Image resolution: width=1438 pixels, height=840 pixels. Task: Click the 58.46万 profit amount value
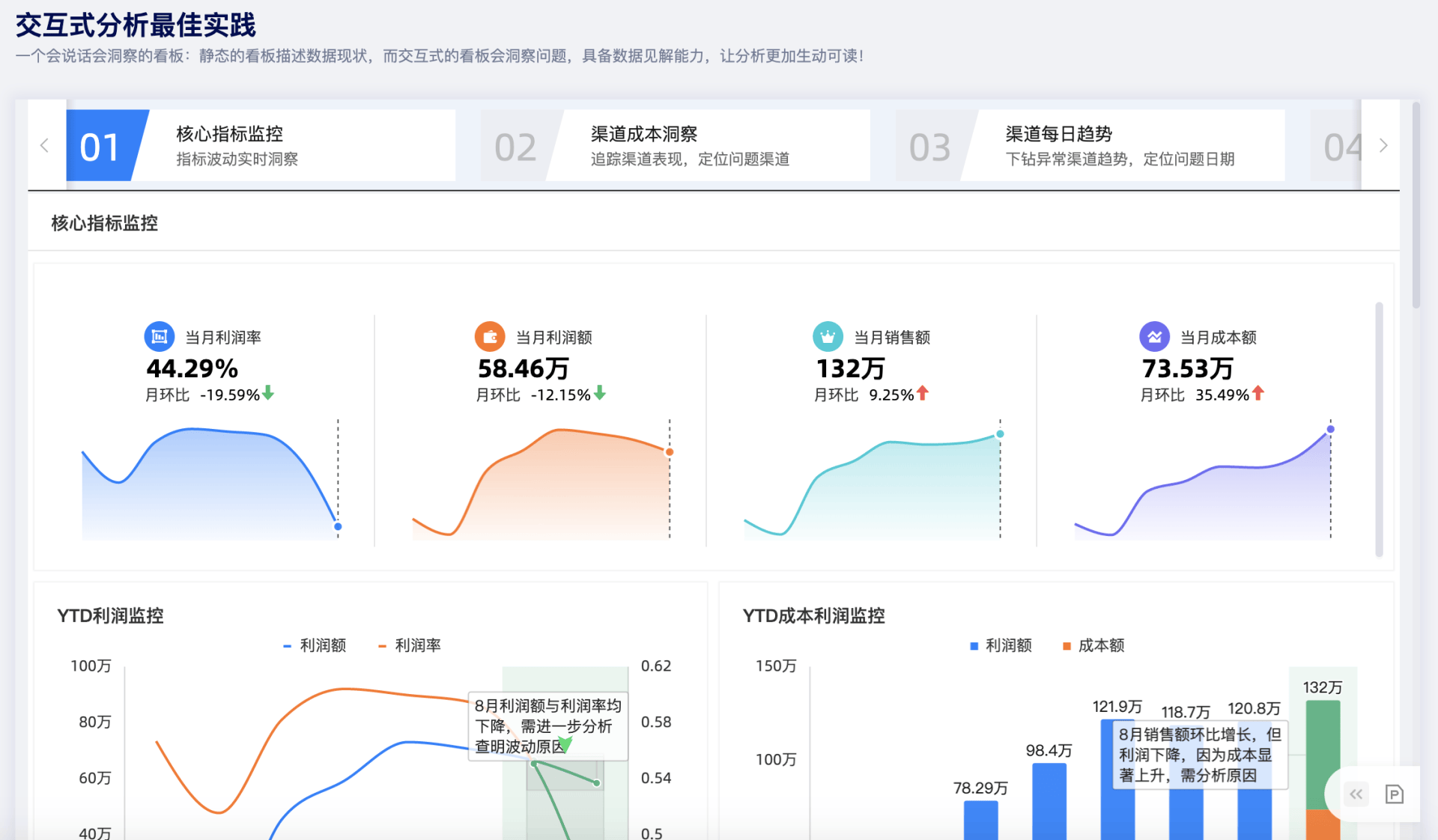(524, 368)
